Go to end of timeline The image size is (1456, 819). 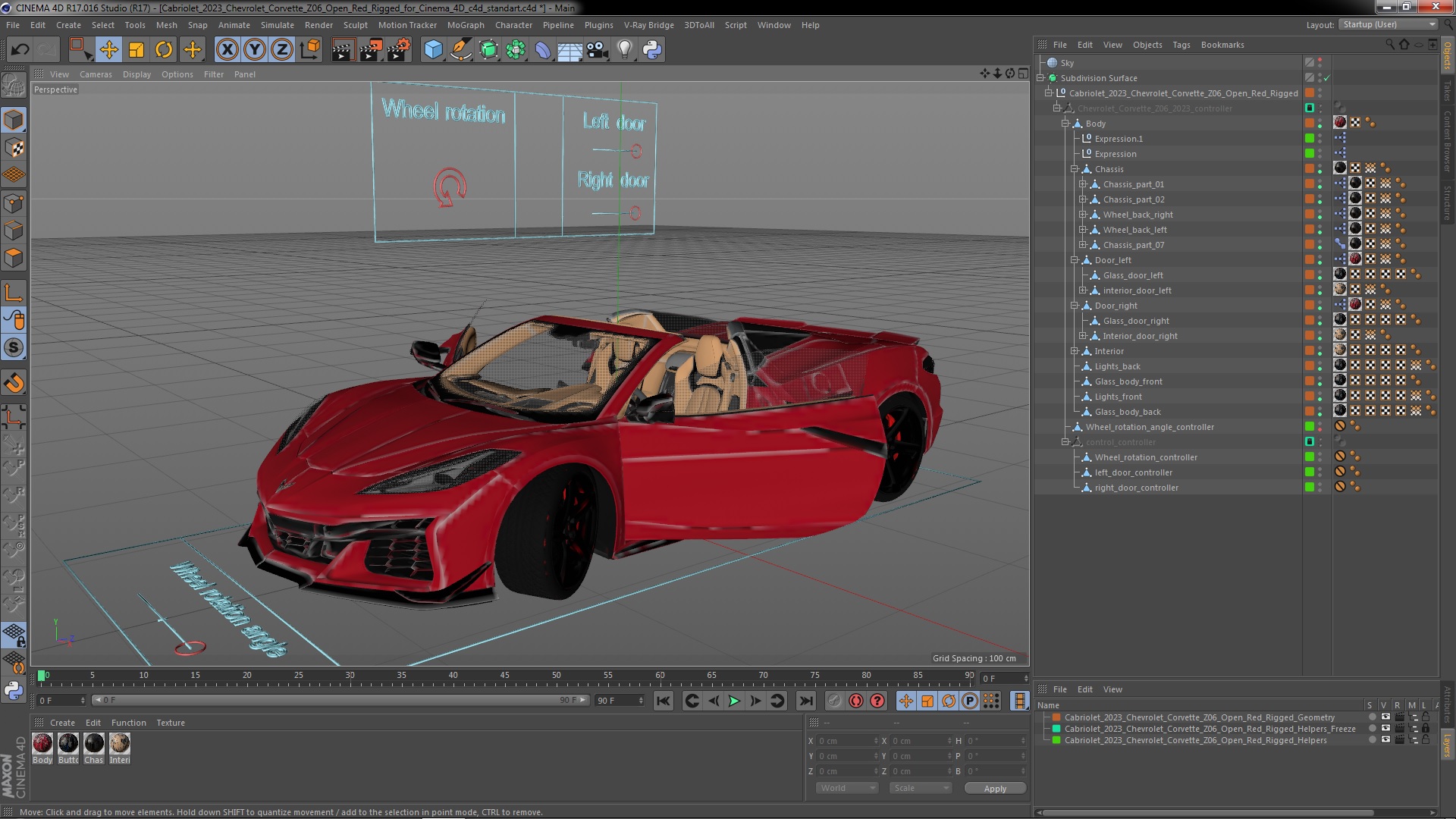tap(806, 701)
